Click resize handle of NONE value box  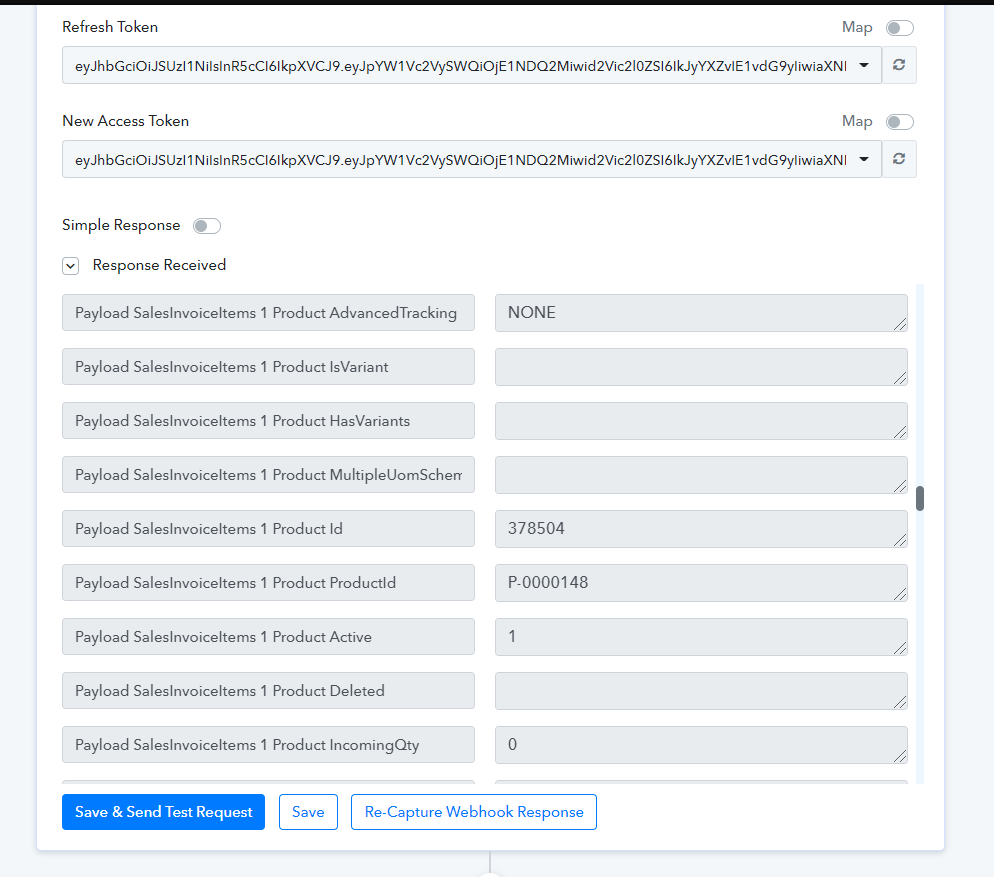click(x=900, y=324)
